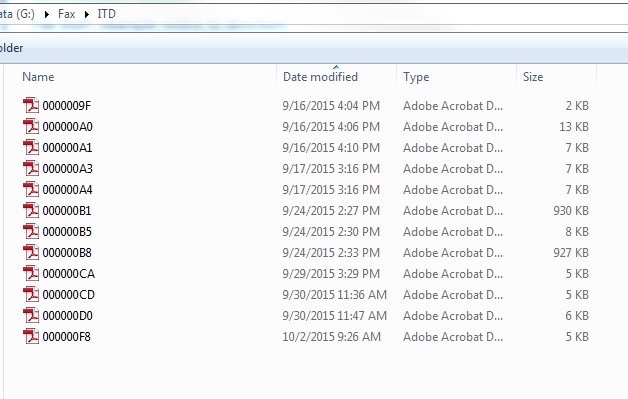Click the 13 KB size cell

click(574, 127)
